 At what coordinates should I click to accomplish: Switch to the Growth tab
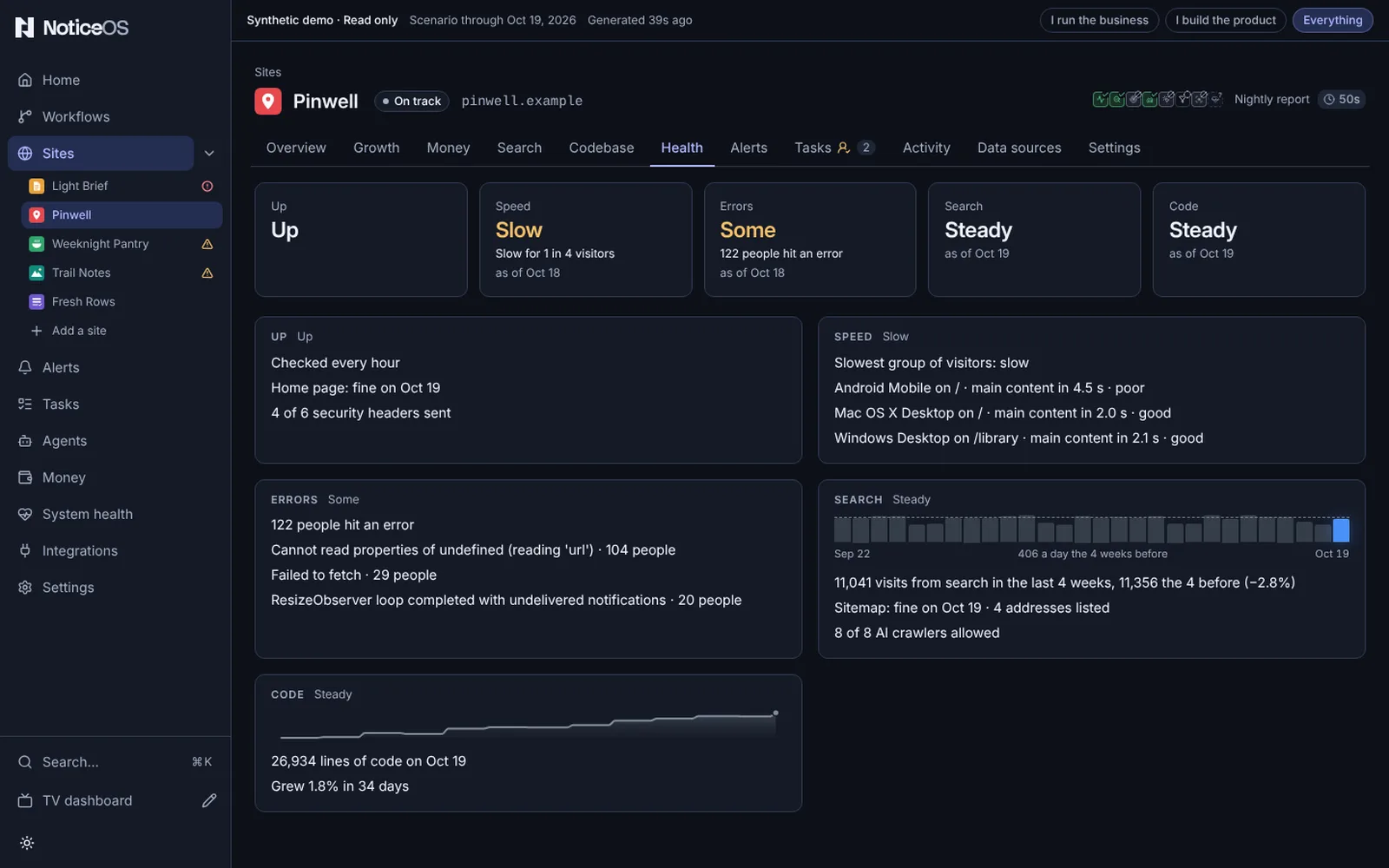click(x=377, y=148)
